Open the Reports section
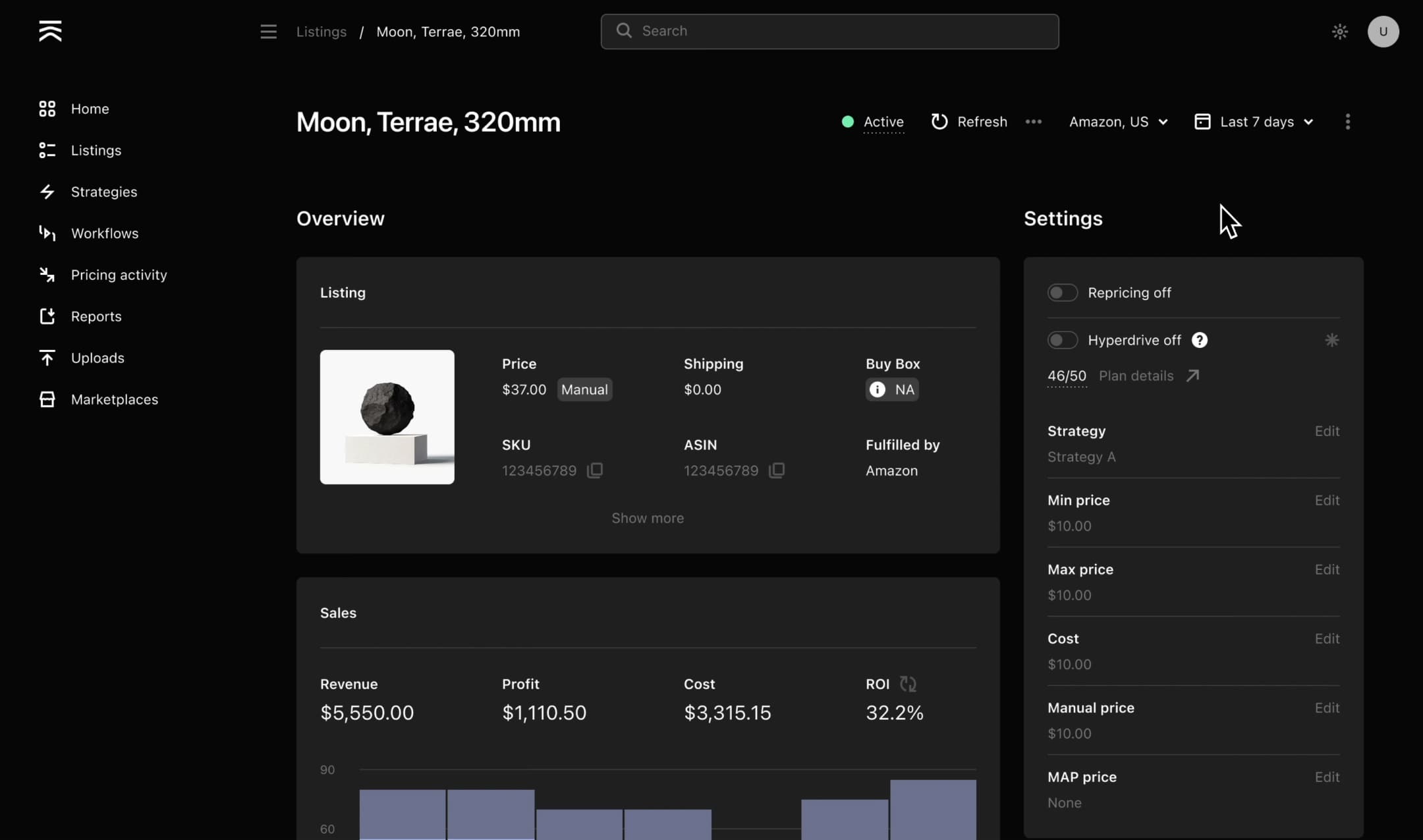 (x=96, y=316)
